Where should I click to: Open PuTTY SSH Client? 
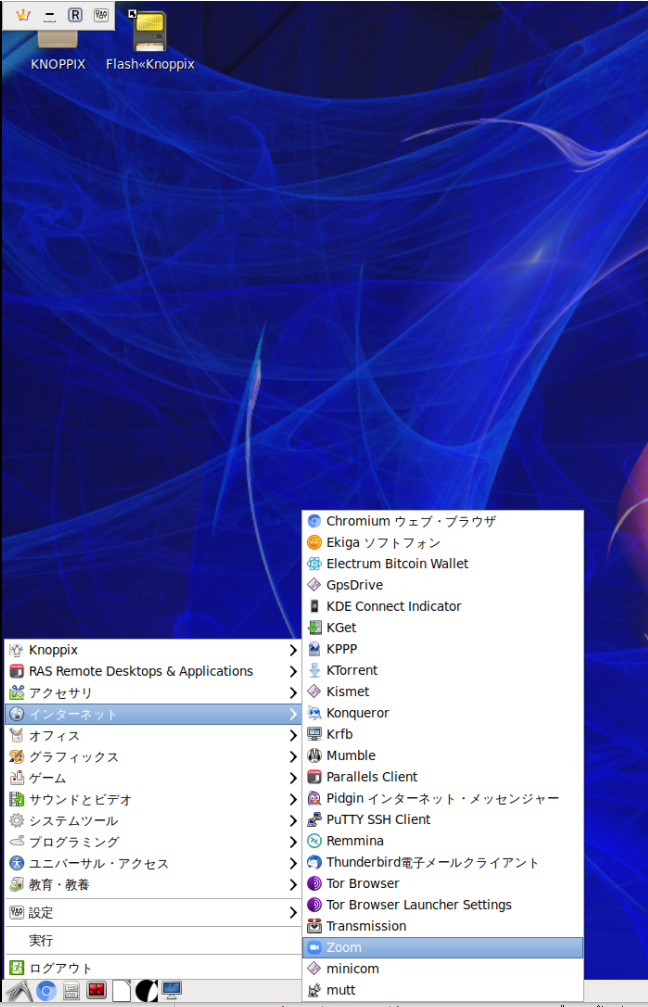point(442,819)
